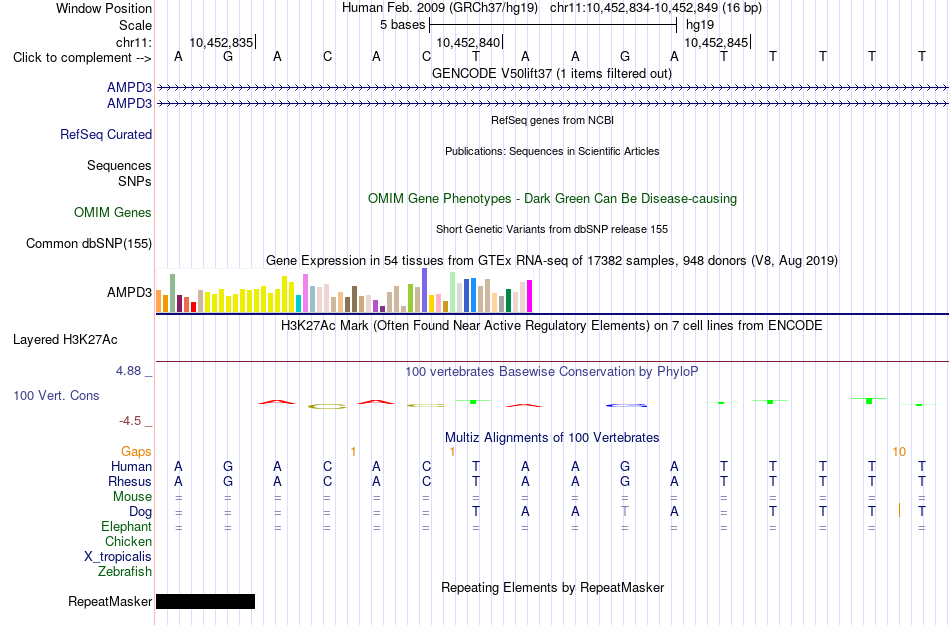
Task: Open the 'OMIM Genes' track label
Action: tap(113, 213)
